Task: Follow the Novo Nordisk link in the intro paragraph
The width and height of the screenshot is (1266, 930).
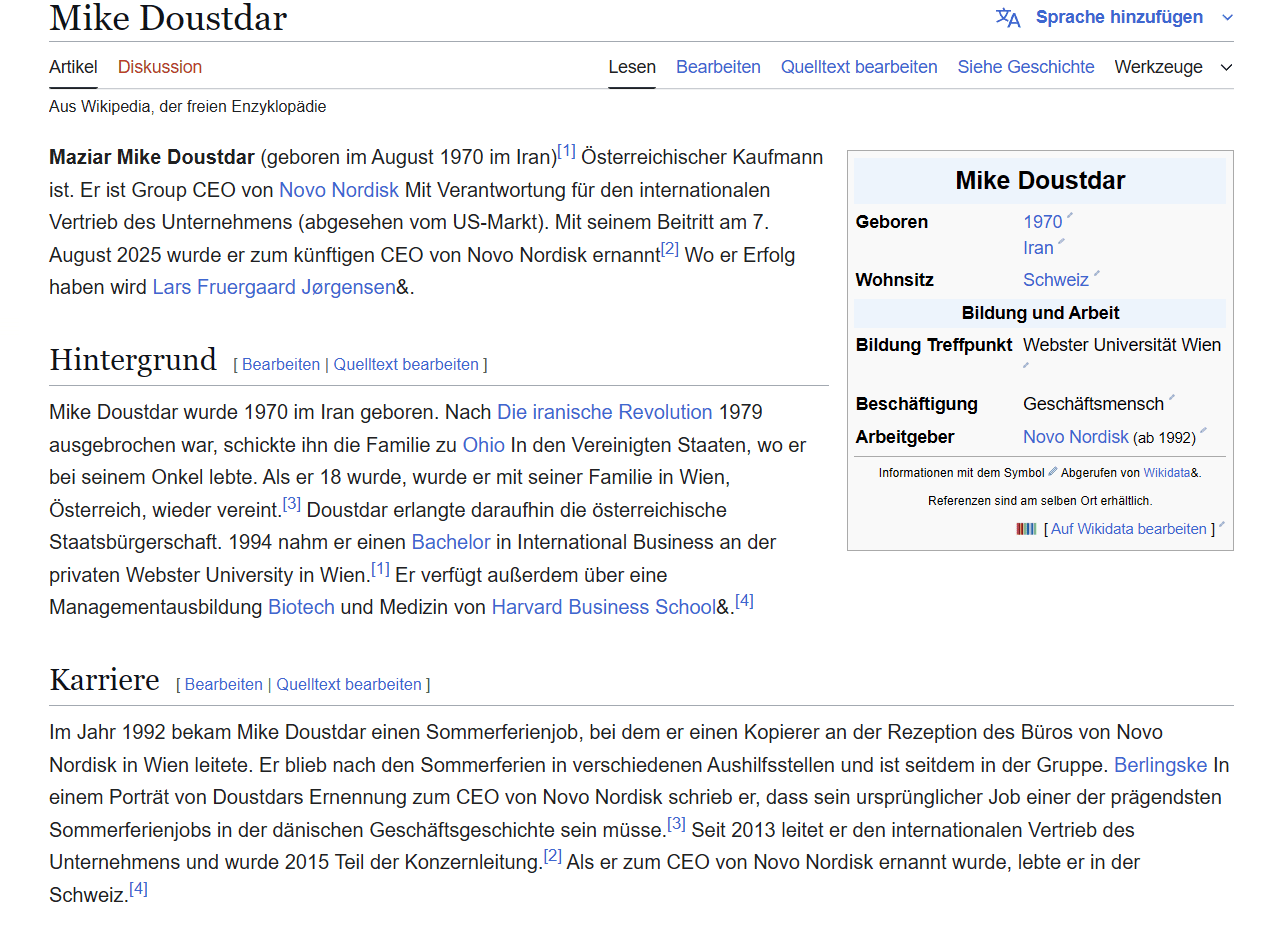Action: pos(339,190)
